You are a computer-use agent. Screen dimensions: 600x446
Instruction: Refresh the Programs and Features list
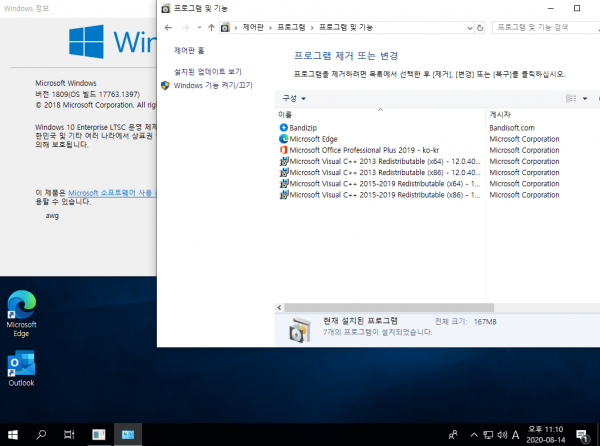click(x=480, y=28)
